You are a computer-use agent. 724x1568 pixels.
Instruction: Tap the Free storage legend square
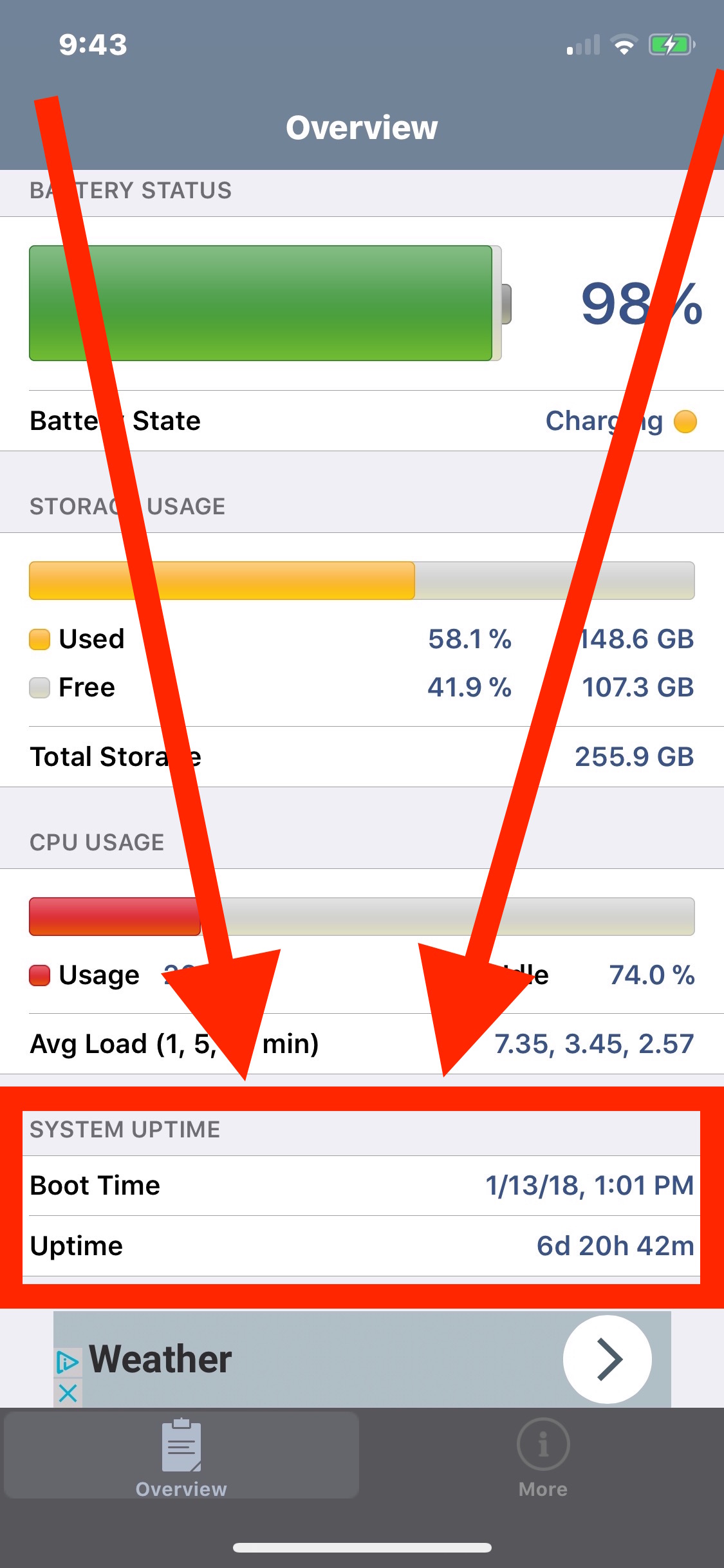click(39, 687)
